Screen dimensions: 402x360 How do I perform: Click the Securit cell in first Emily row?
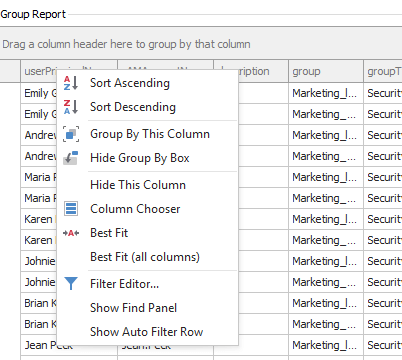click(x=383, y=93)
